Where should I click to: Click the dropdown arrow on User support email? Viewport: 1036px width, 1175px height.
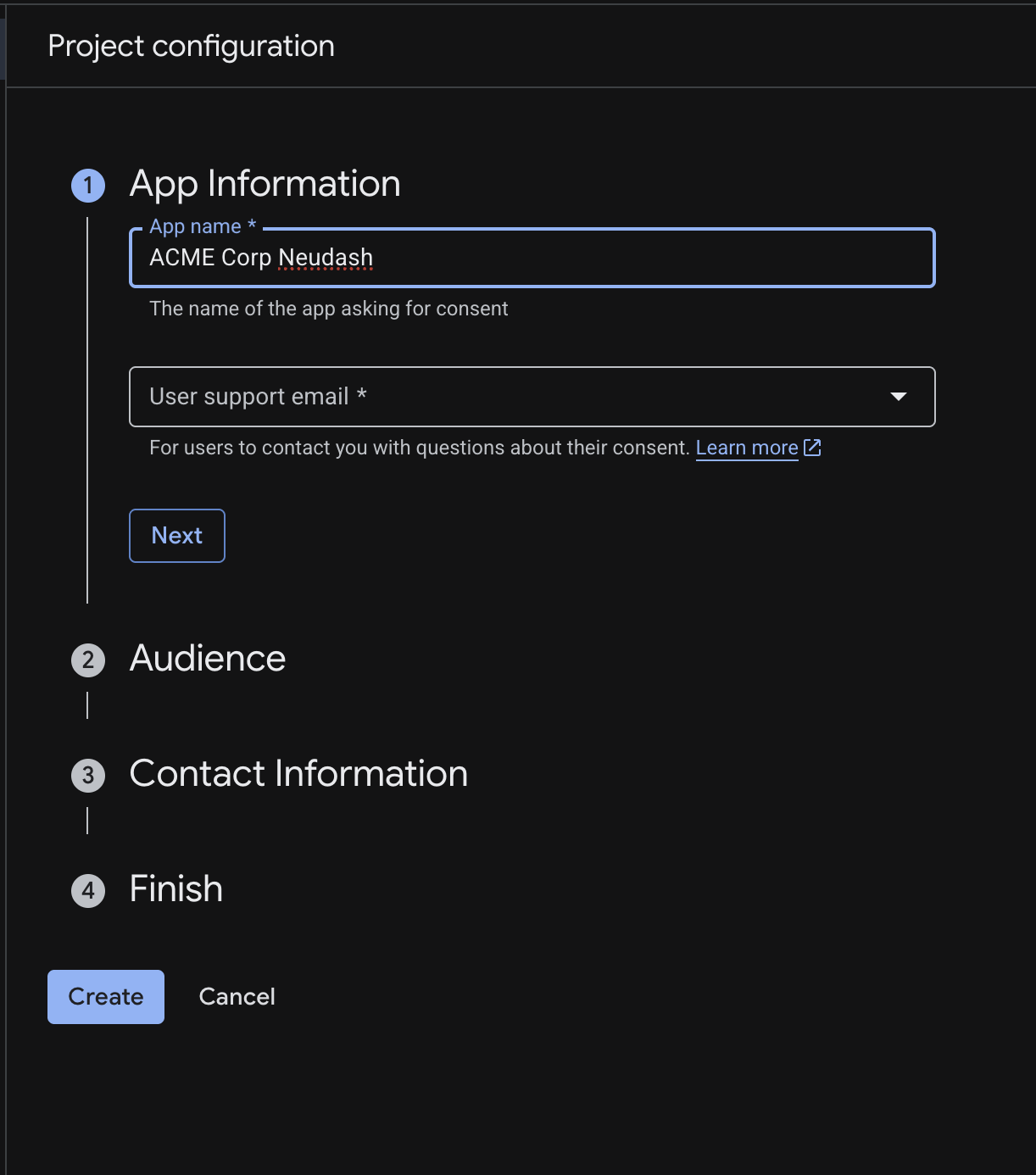tap(900, 396)
